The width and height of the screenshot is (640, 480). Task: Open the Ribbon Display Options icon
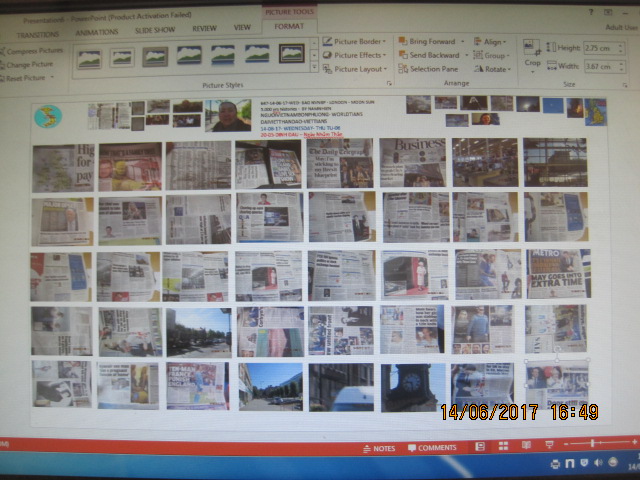click(x=608, y=12)
